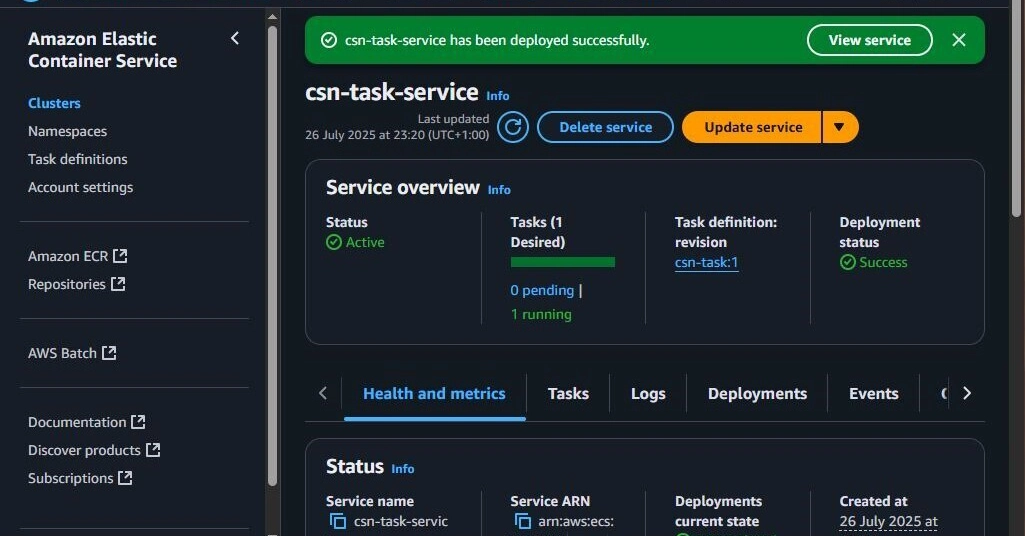Viewport: 1025px width, 536px height.
Task: Click the main page vertical scrollbar
Action: click(1016, 111)
